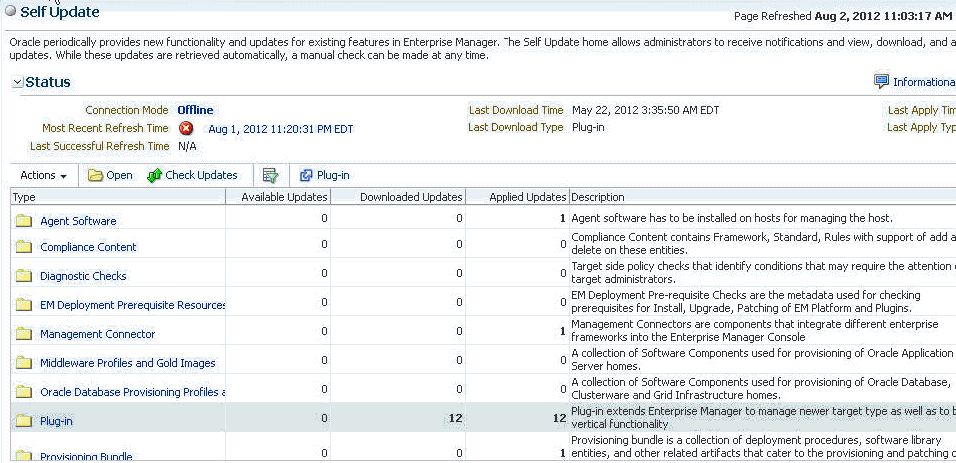Click the May 22, 2012 download time
Image resolution: width=956 pixels, height=463 pixels.
tap(646, 110)
